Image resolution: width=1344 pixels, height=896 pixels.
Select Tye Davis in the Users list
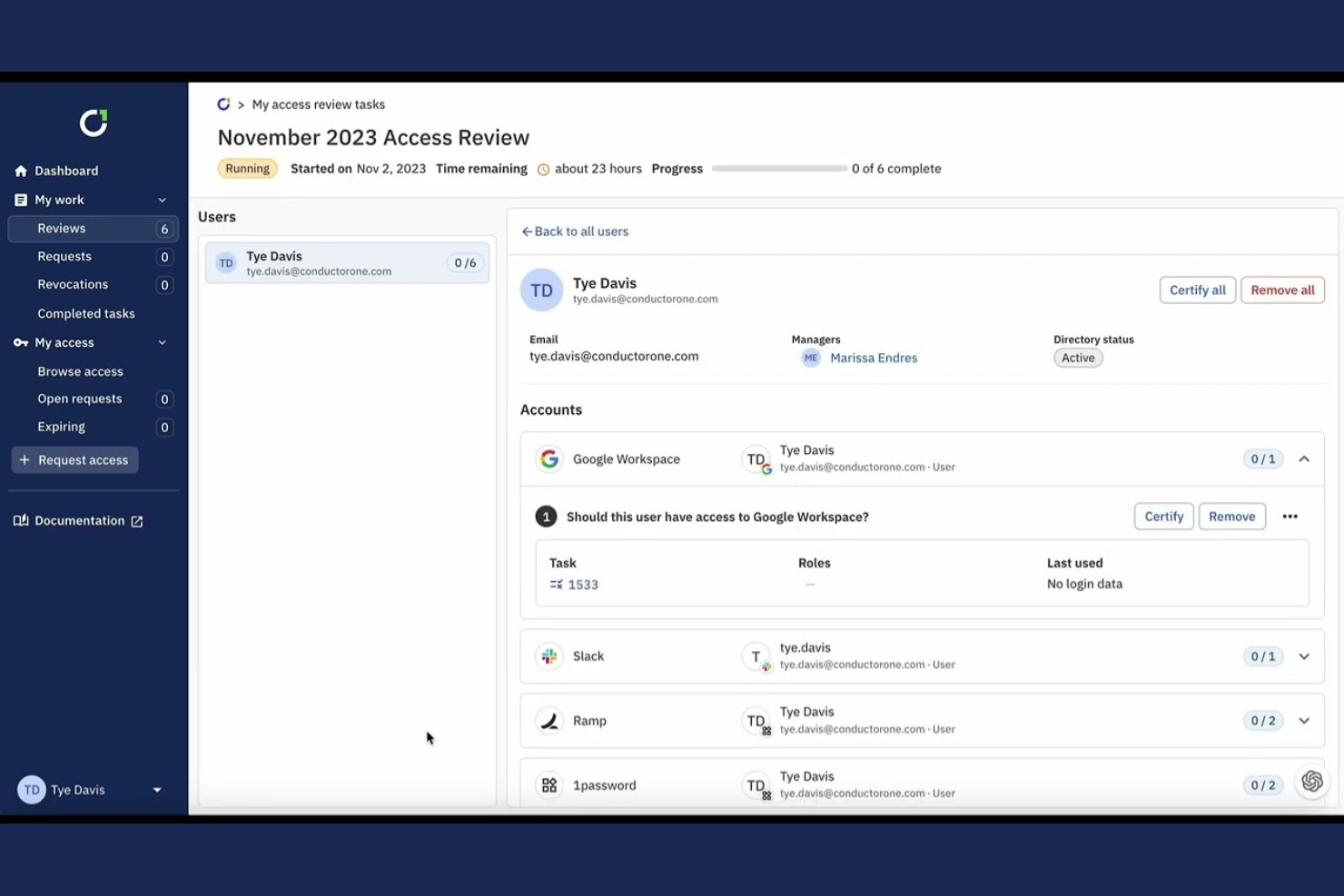pyautogui.click(x=347, y=262)
